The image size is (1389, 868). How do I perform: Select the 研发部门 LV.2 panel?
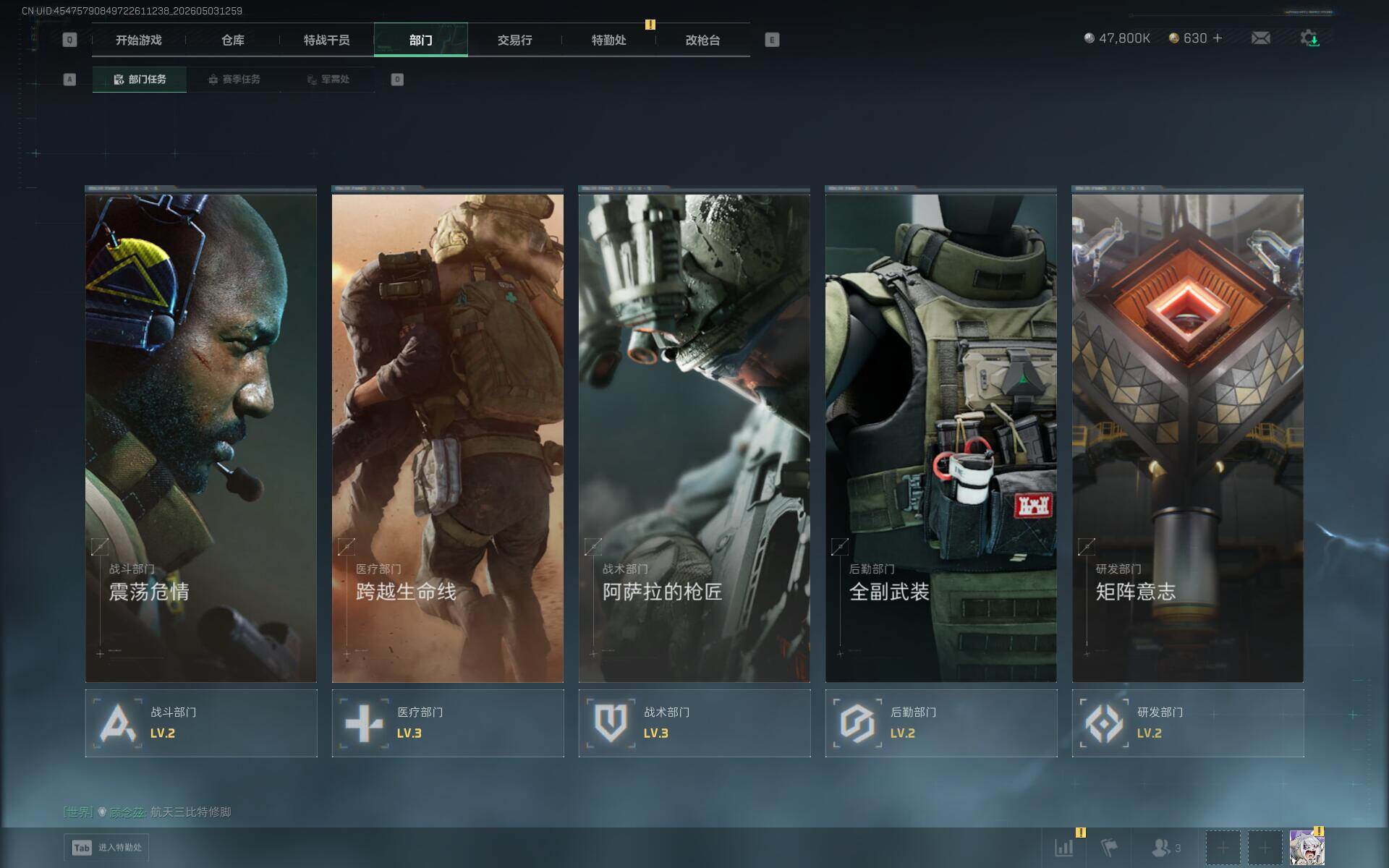[x=1188, y=723]
